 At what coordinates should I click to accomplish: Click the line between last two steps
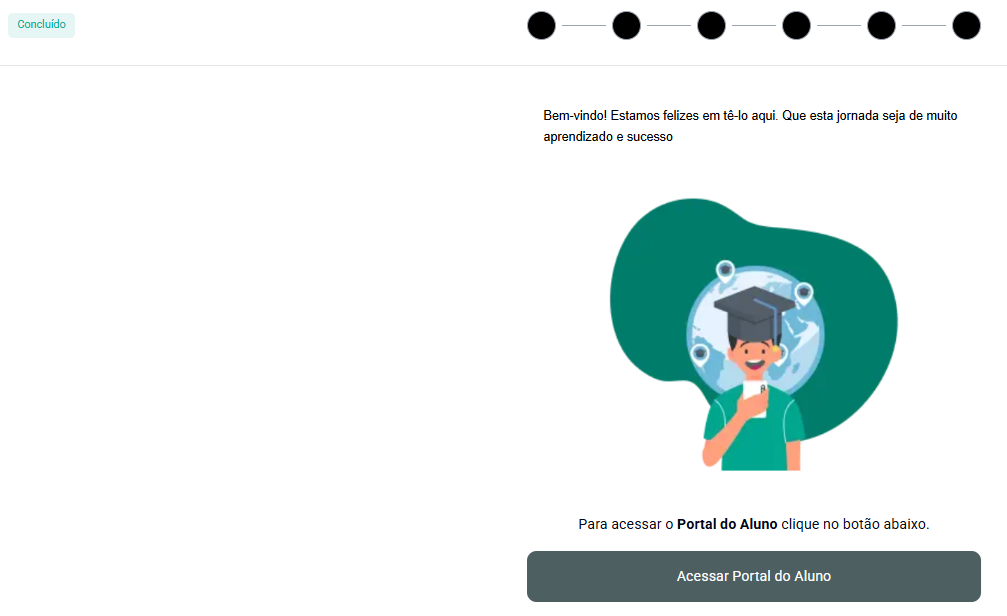(x=924, y=26)
